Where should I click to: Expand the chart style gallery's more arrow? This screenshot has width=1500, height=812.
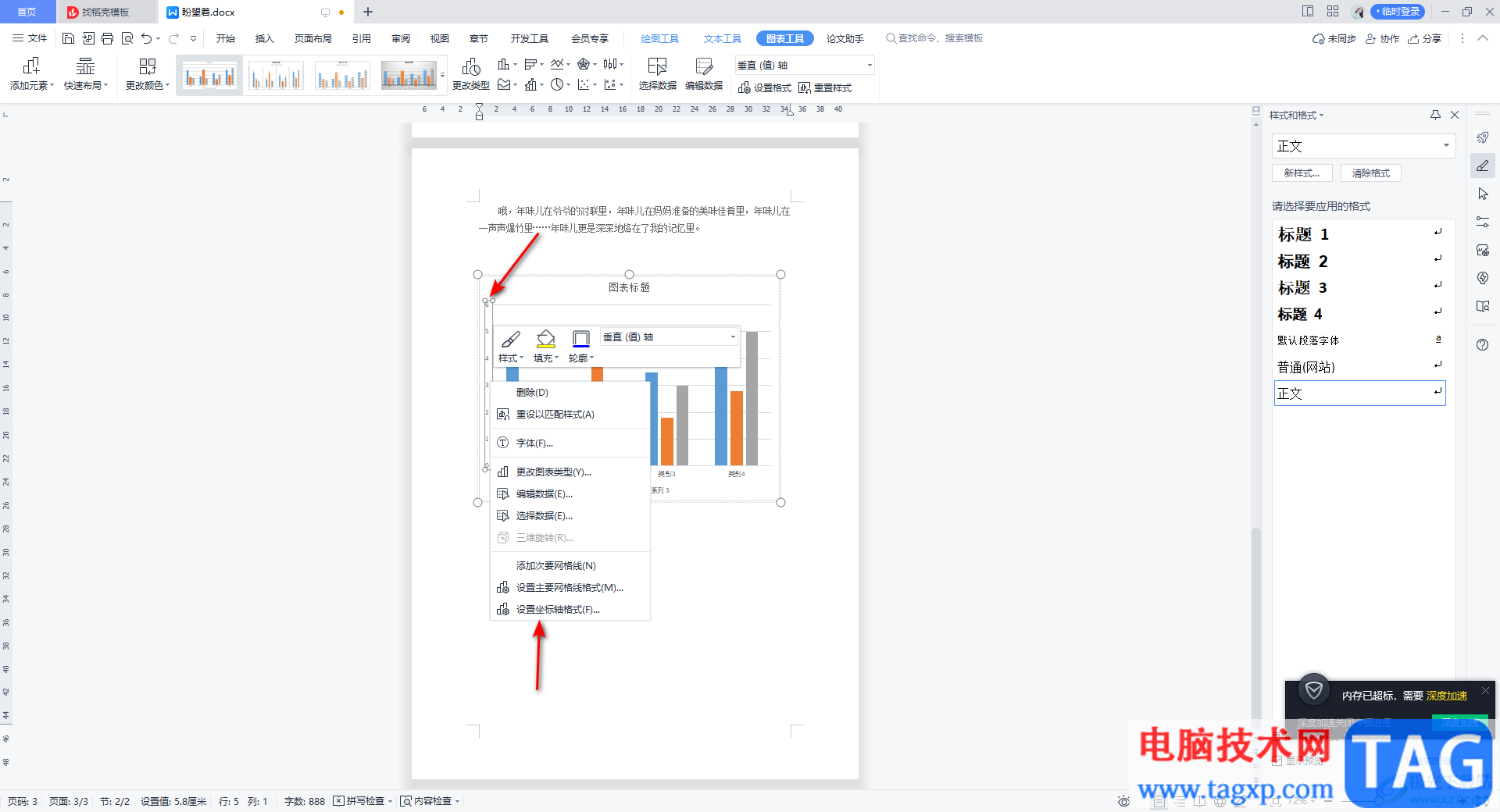click(x=443, y=76)
